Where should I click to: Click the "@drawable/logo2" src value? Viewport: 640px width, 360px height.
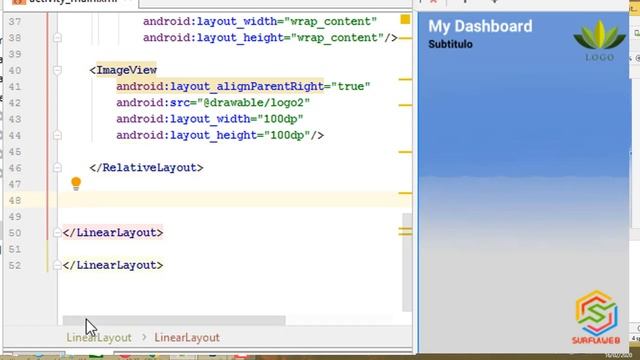tap(253, 103)
